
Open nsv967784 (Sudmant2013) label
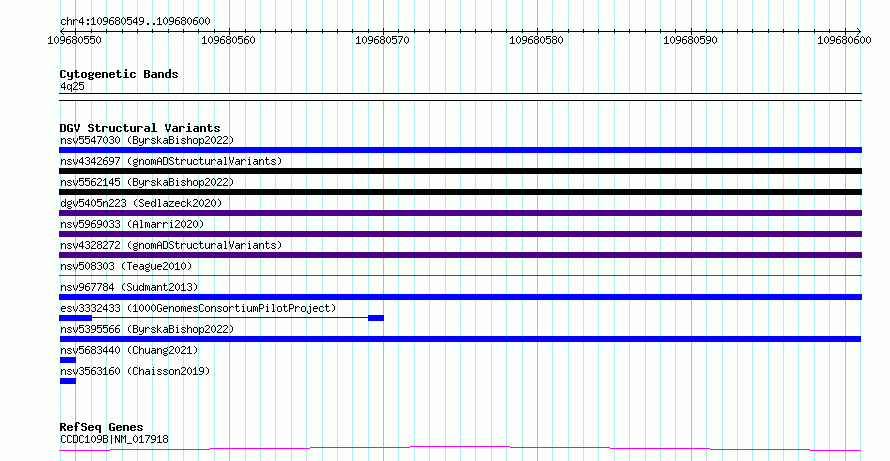point(129,287)
